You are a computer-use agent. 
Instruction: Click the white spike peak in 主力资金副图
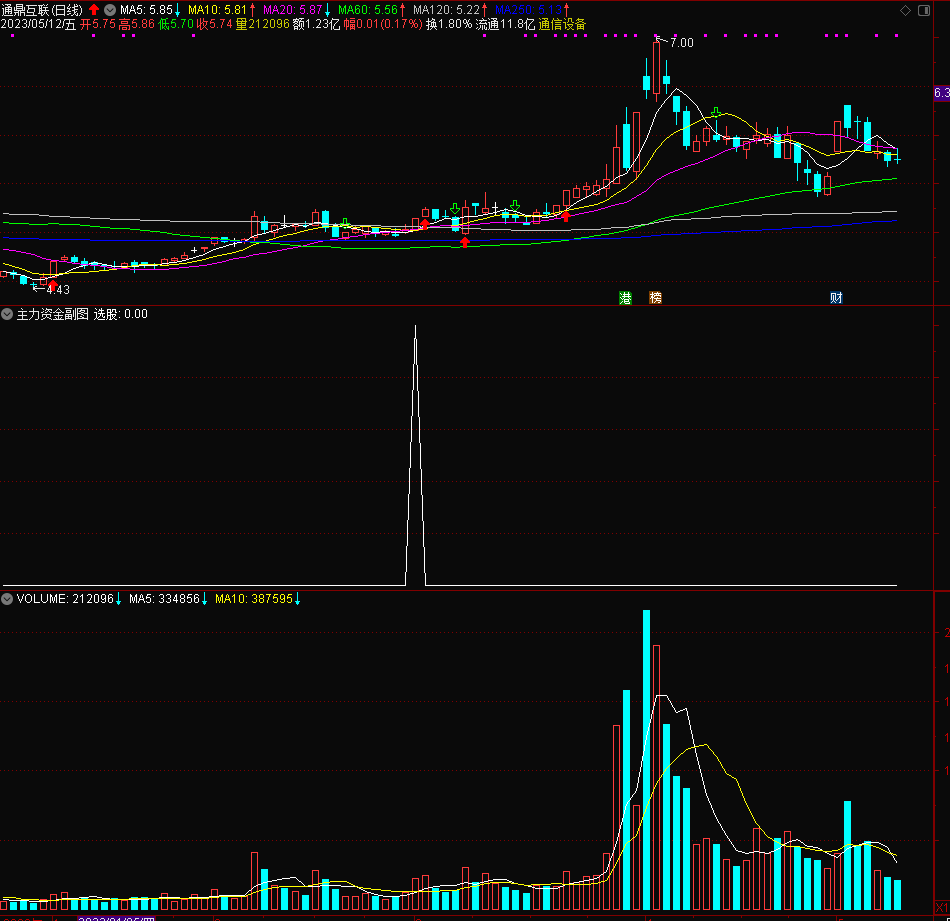pos(416,328)
